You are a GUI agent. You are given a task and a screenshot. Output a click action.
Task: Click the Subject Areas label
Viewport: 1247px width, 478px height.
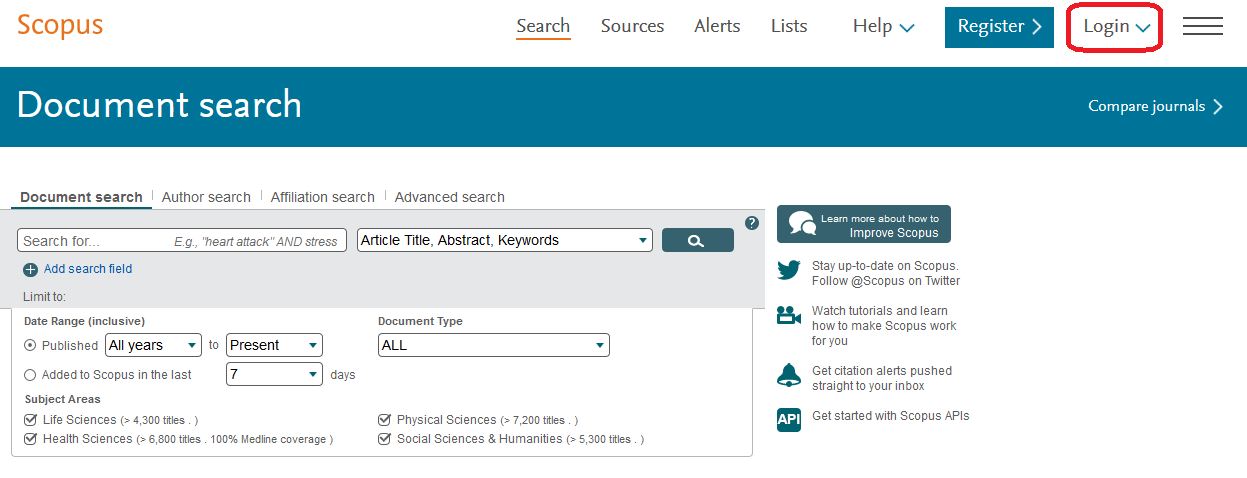pyautogui.click(x=62, y=399)
